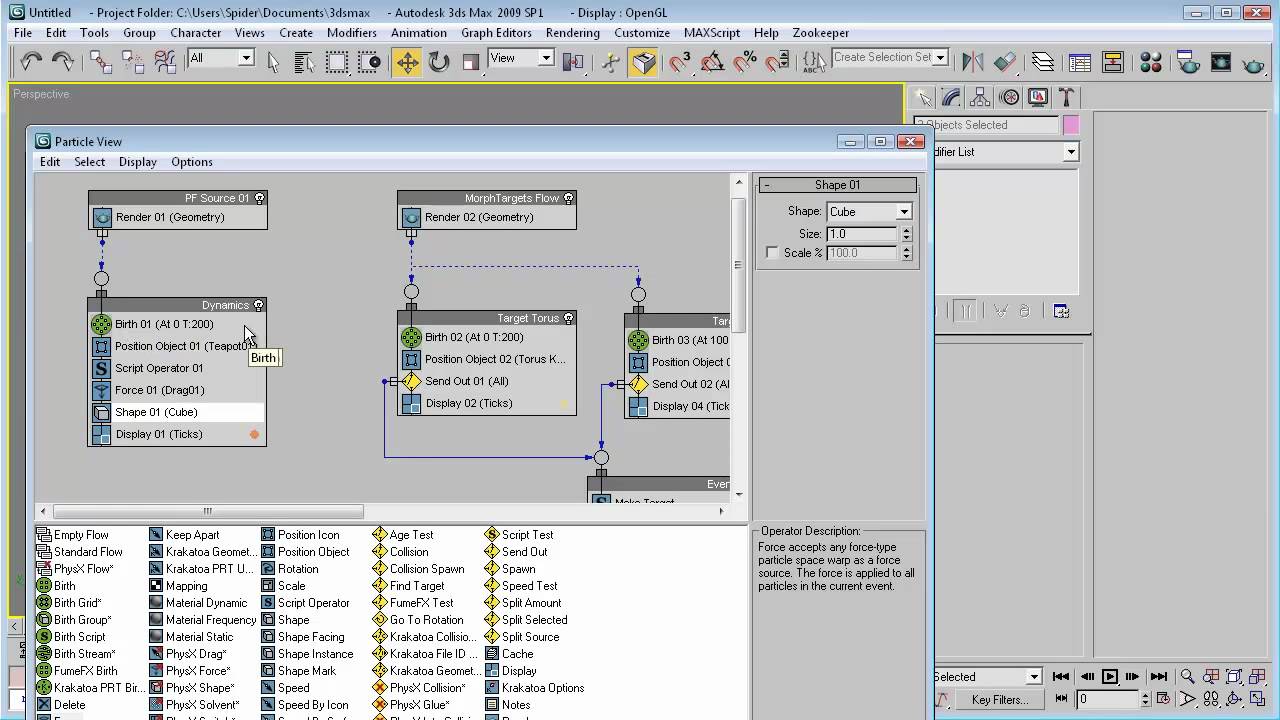The height and width of the screenshot is (720, 1280).
Task: Switch to the Hierarchy command panel tab
Action: coord(980,97)
